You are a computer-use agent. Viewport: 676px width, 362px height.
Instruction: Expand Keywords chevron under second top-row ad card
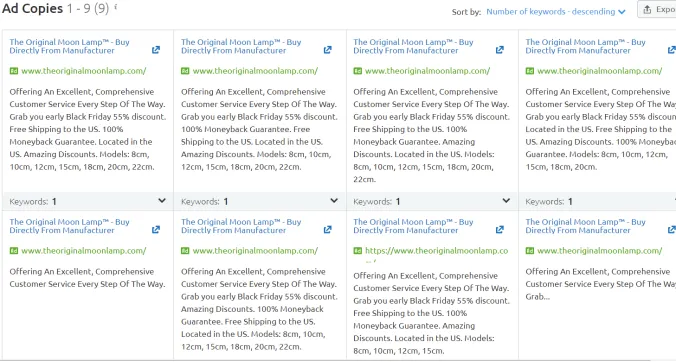click(334, 200)
